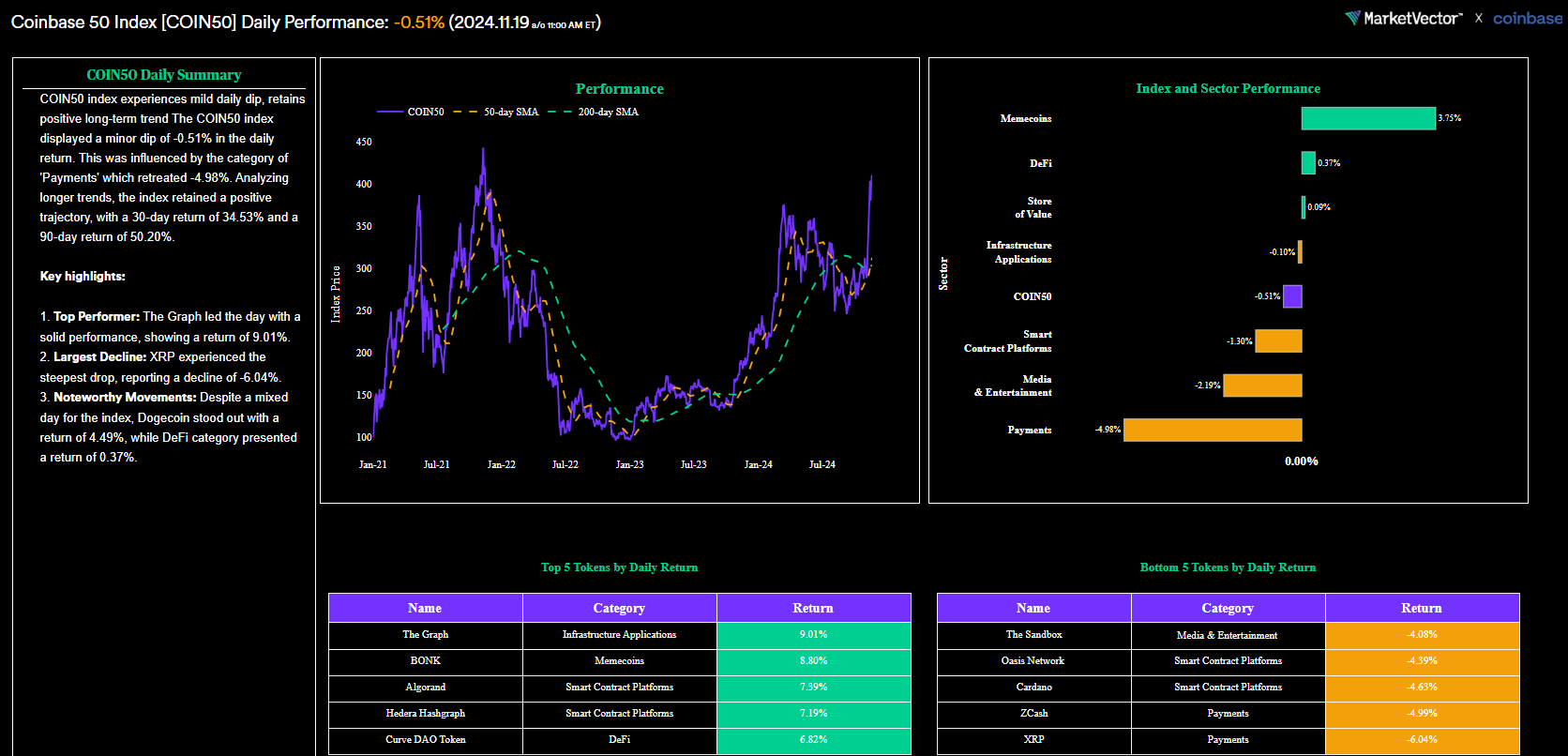Image resolution: width=1568 pixels, height=756 pixels.
Task: Click the 7.19% return cell
Action: pyautogui.click(x=813, y=714)
